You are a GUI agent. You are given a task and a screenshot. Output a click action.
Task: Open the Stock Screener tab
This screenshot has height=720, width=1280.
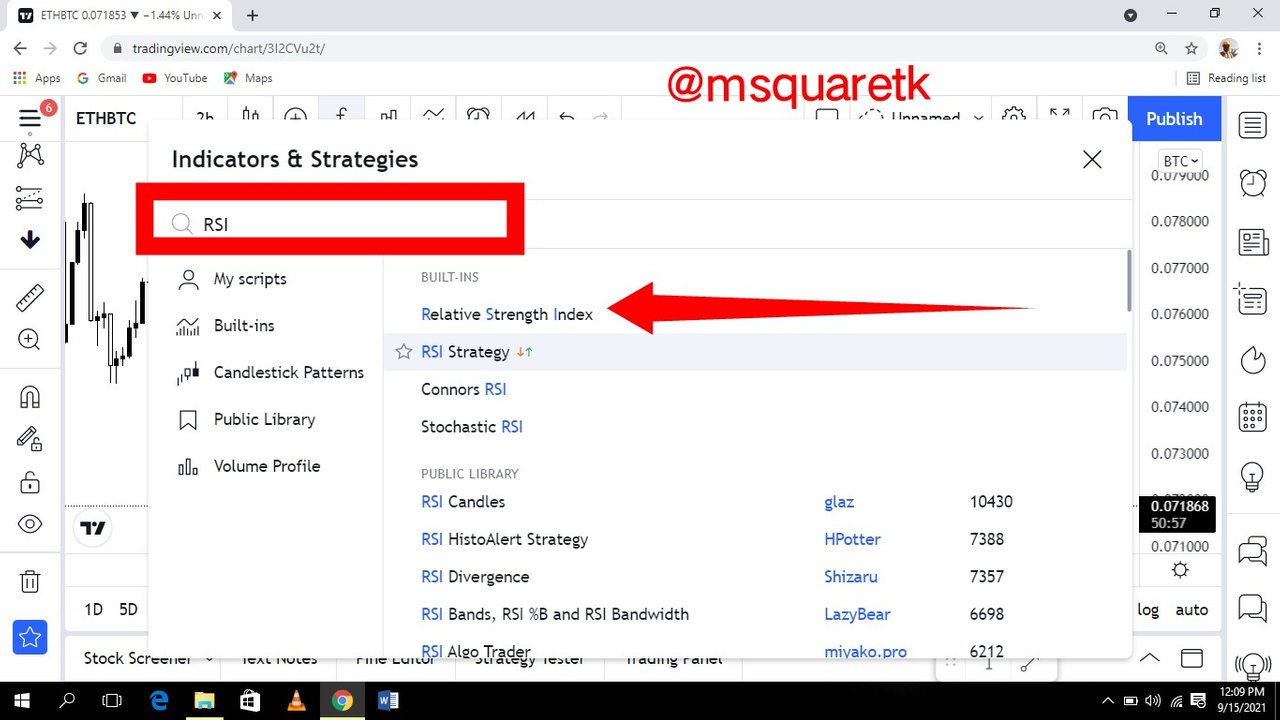[137, 658]
